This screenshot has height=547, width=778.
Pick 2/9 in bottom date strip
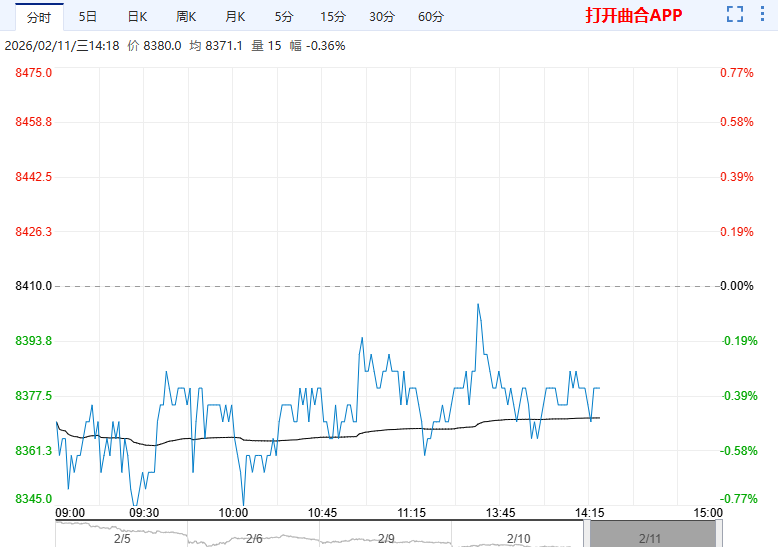386,538
